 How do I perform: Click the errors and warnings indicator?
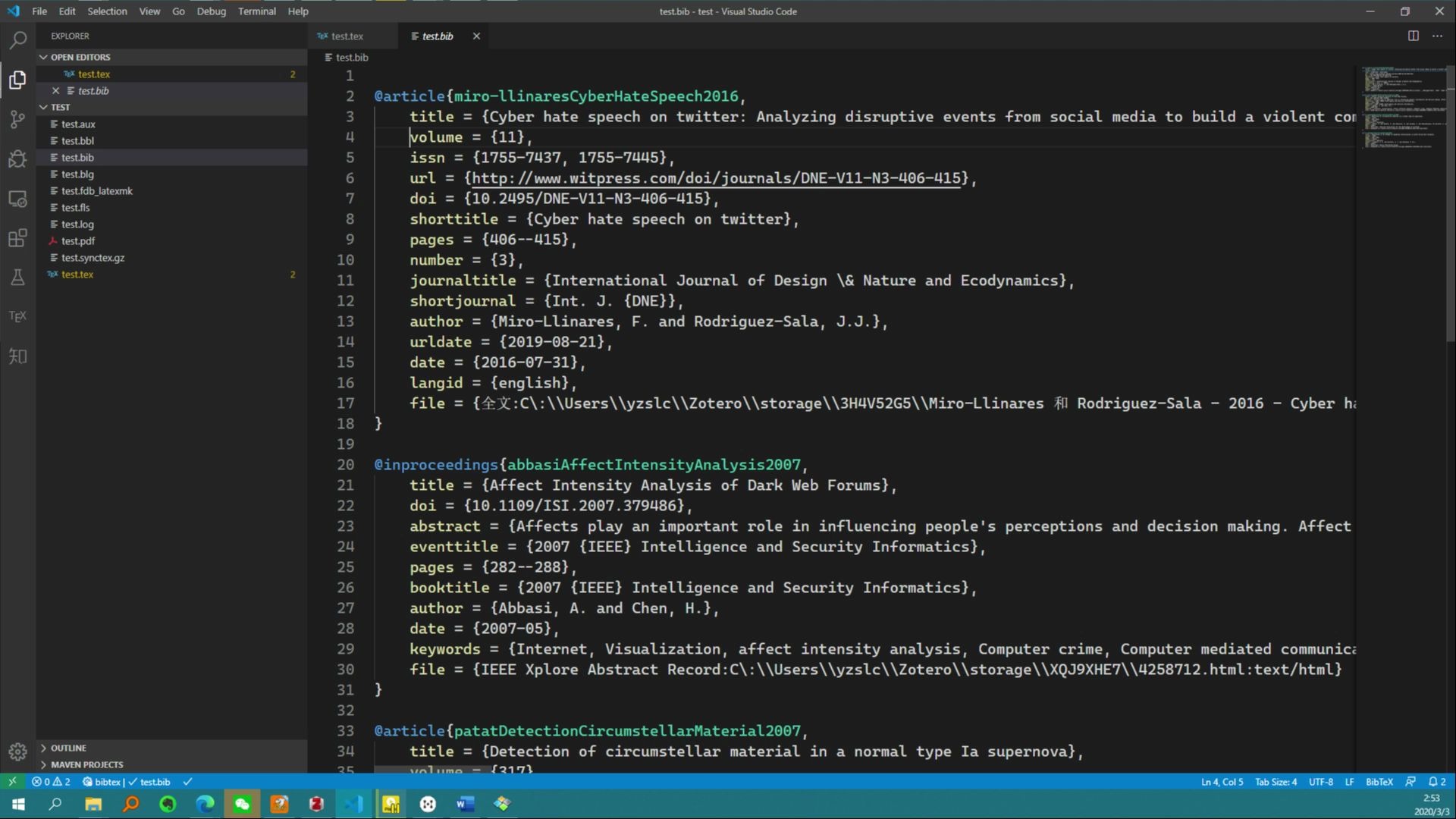51,782
